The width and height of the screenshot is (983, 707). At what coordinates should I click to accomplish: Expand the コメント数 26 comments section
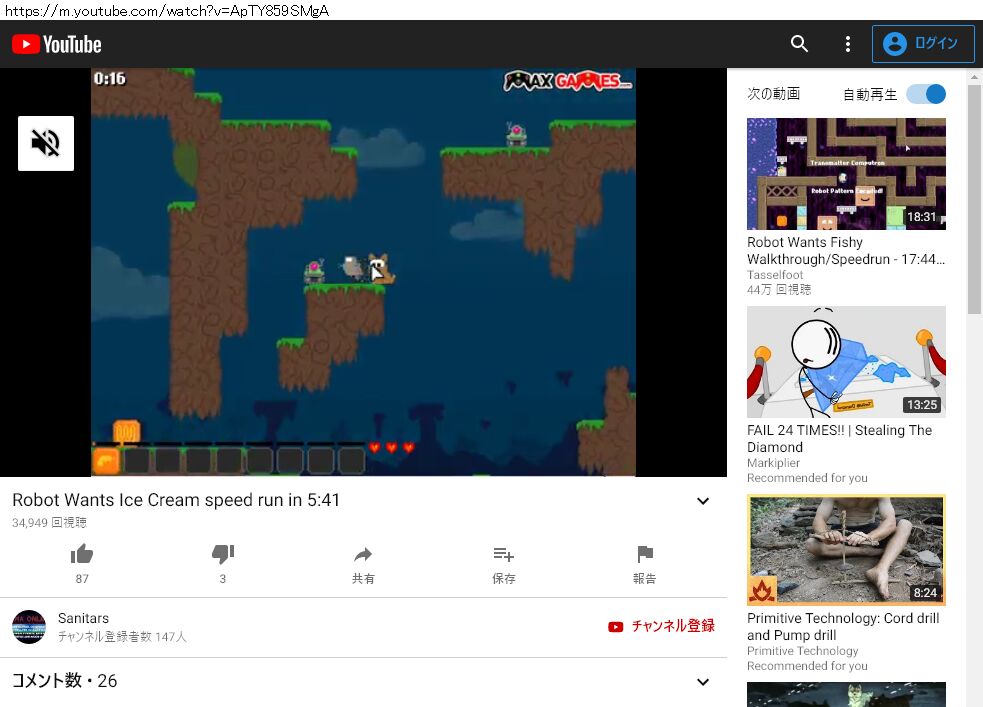(x=703, y=681)
